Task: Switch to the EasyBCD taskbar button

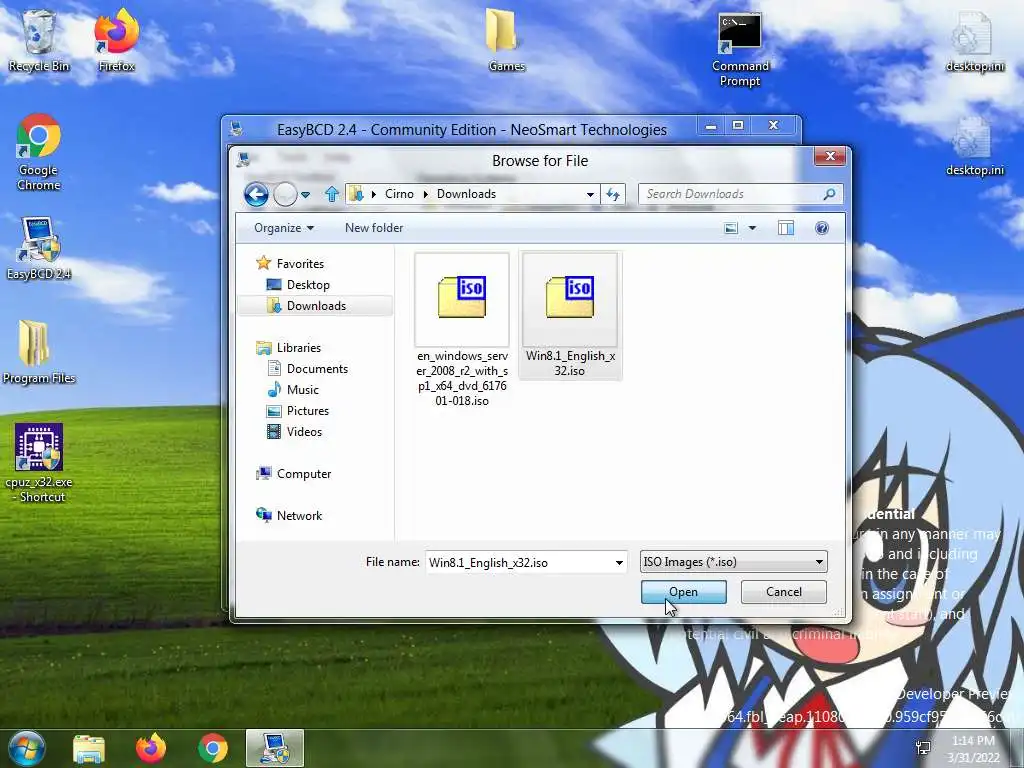Action: coord(275,748)
